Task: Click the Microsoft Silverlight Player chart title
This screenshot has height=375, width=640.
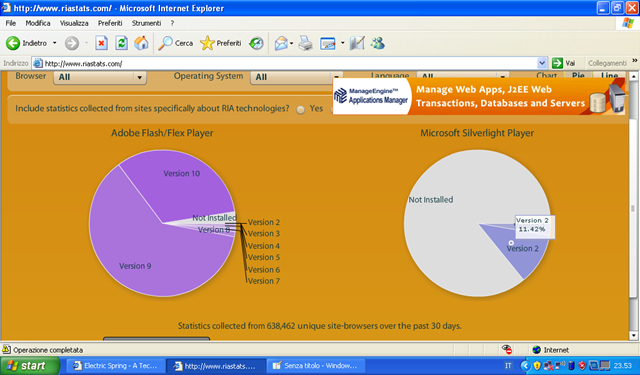Action: [x=477, y=133]
